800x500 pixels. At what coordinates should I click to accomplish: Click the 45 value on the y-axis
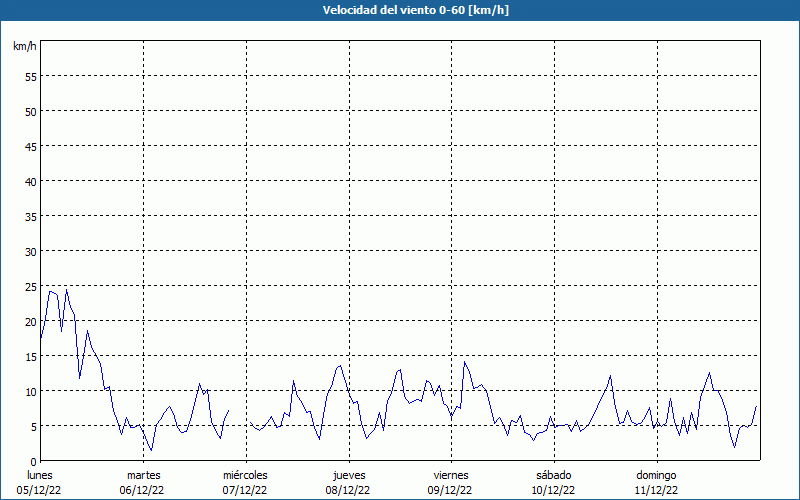pyautogui.click(x=31, y=146)
